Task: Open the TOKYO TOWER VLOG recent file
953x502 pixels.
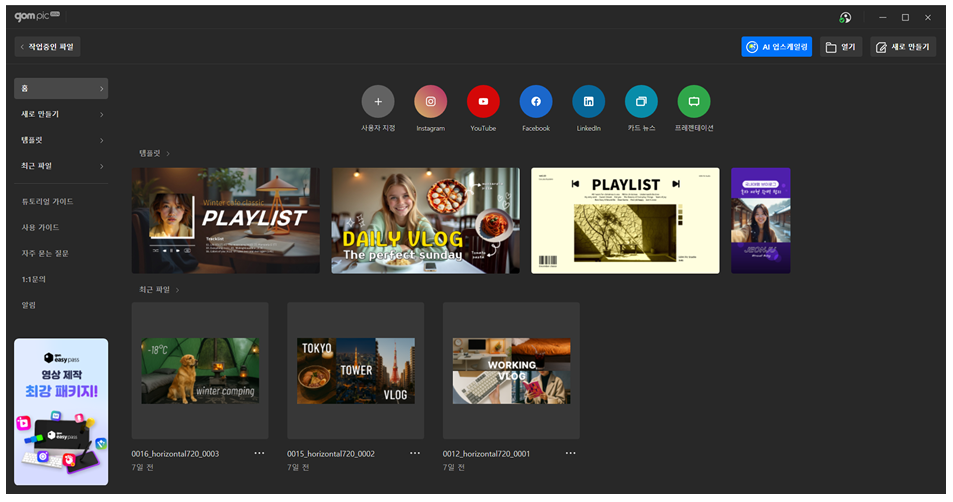Action: (x=356, y=371)
